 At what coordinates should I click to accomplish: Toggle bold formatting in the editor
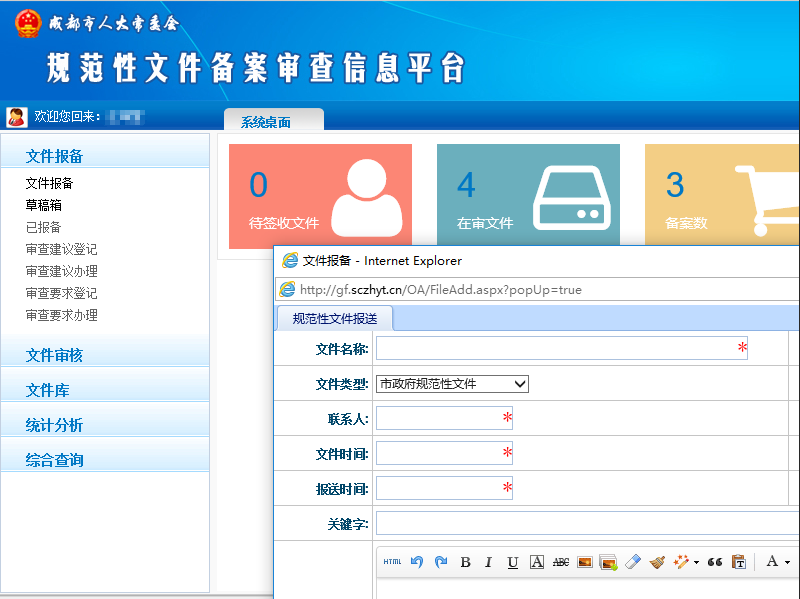[x=465, y=562]
